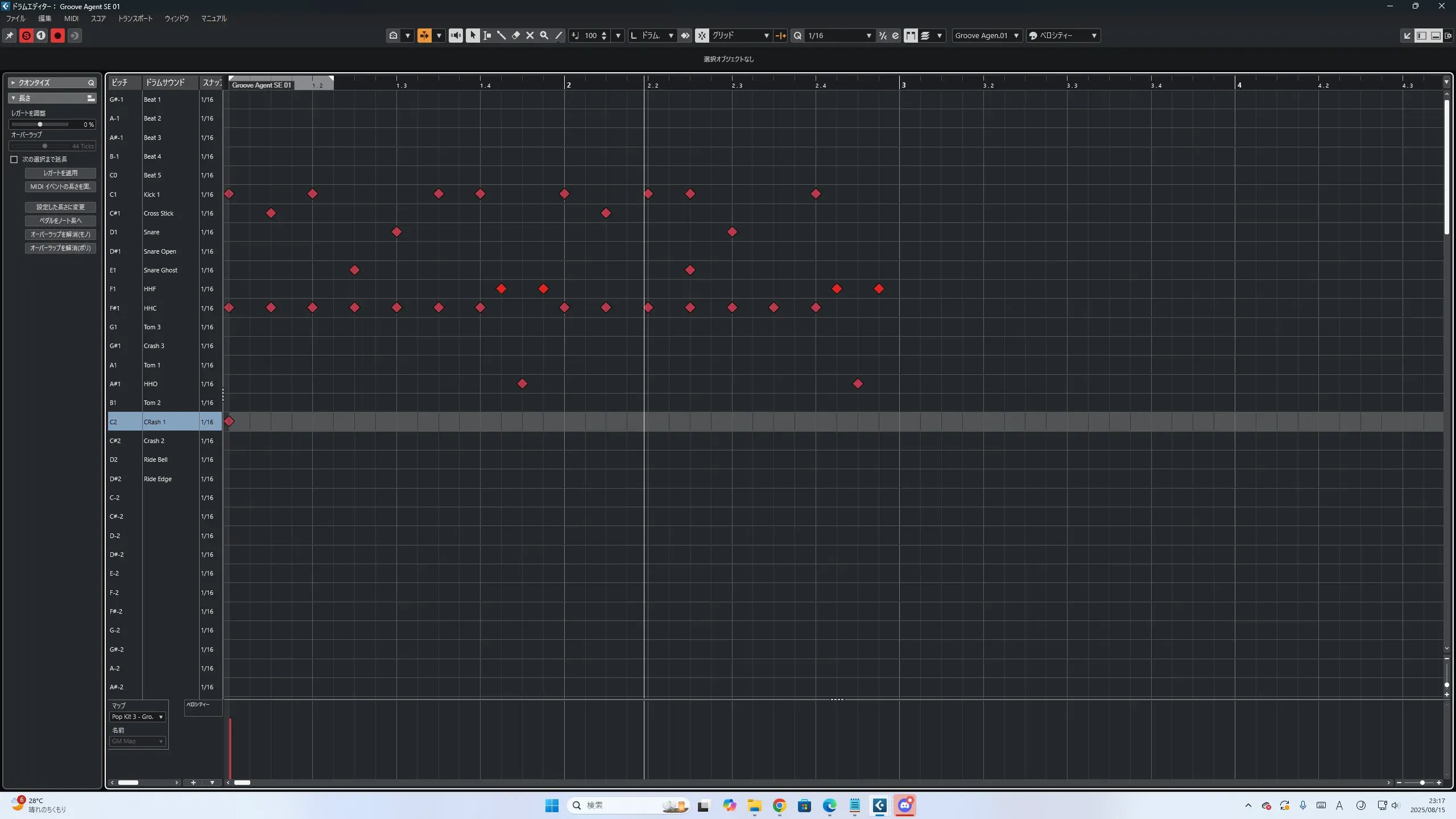Toggle the Solo Editor button
This screenshot has height=819, width=1456.
coord(26,35)
